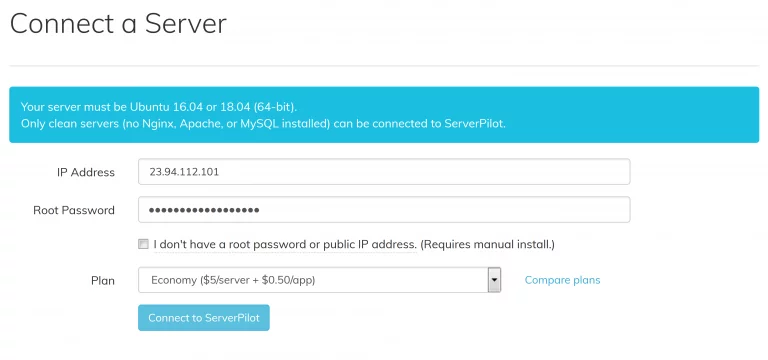Check the no root password checkbox

click(x=143, y=244)
